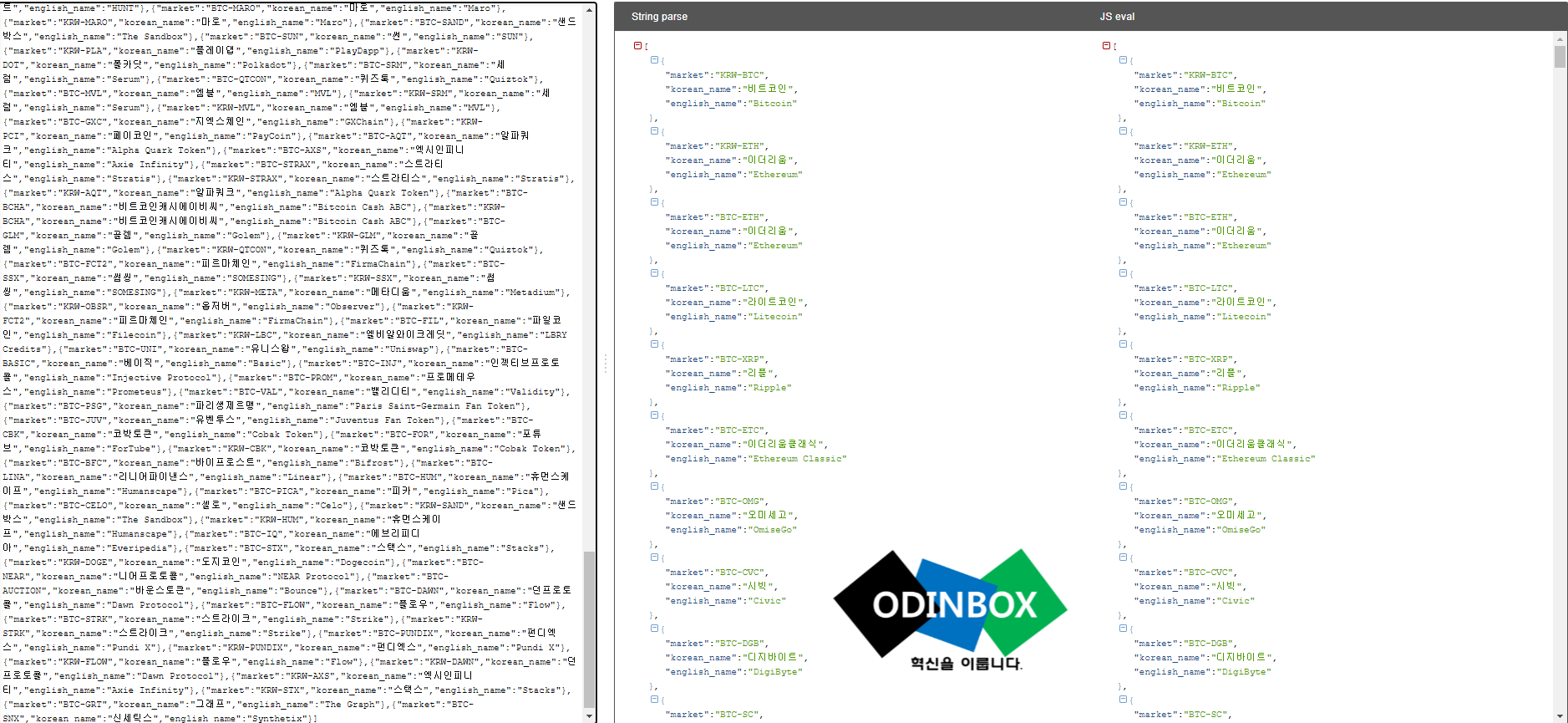The image size is (1568, 723).
Task: Select "english_name":"Ethereum Classic" in String parse
Action: pyautogui.click(x=756, y=459)
